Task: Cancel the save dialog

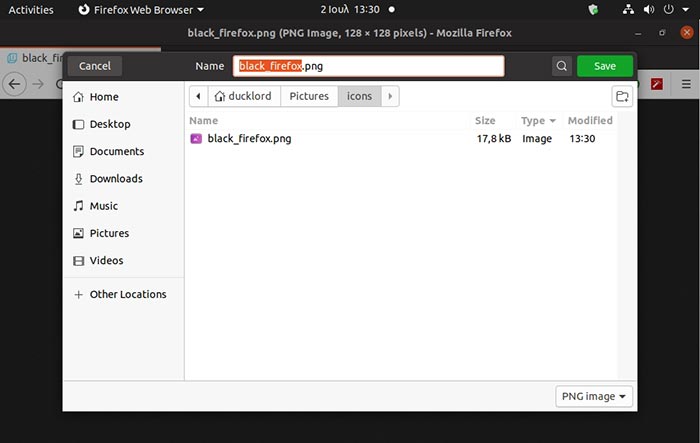Action: tap(95, 66)
